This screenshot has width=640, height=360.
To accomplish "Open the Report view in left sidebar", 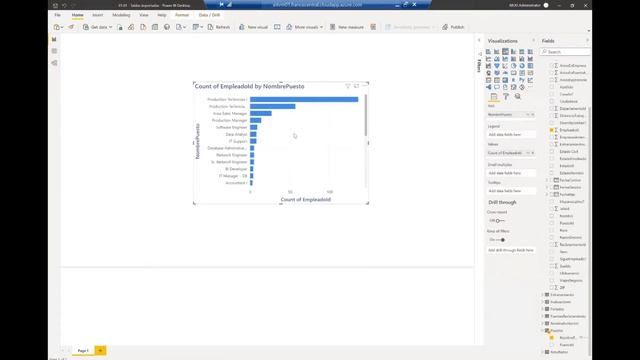I will tap(54, 39).
